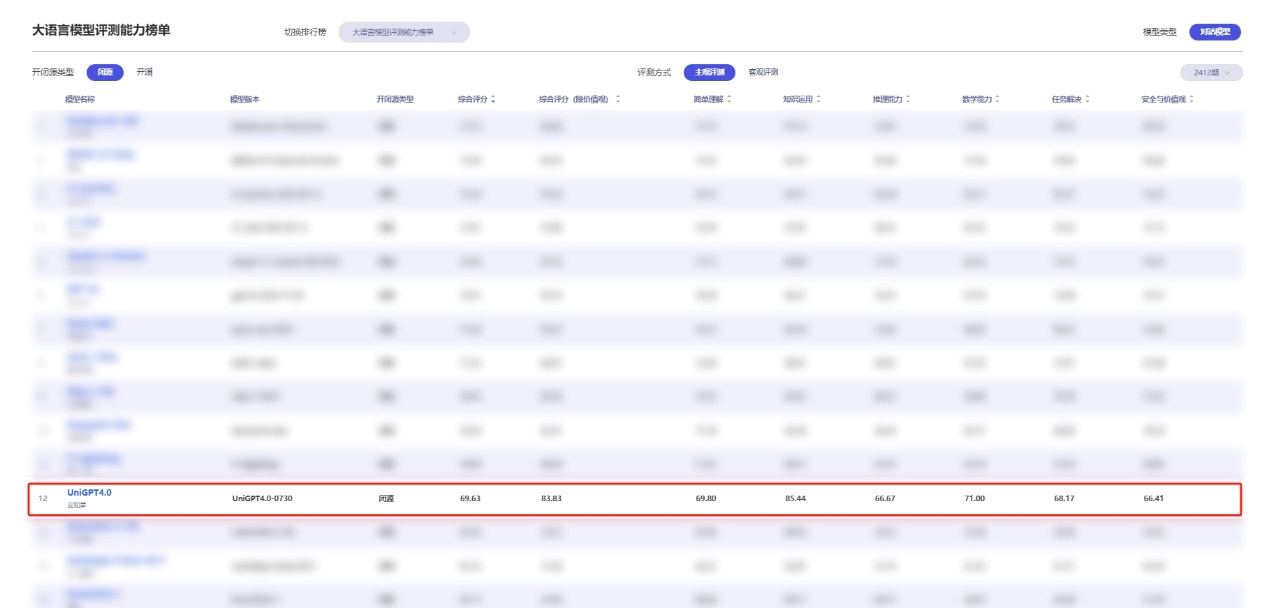Click chevron arrow in leaderboard selector

point(454,32)
